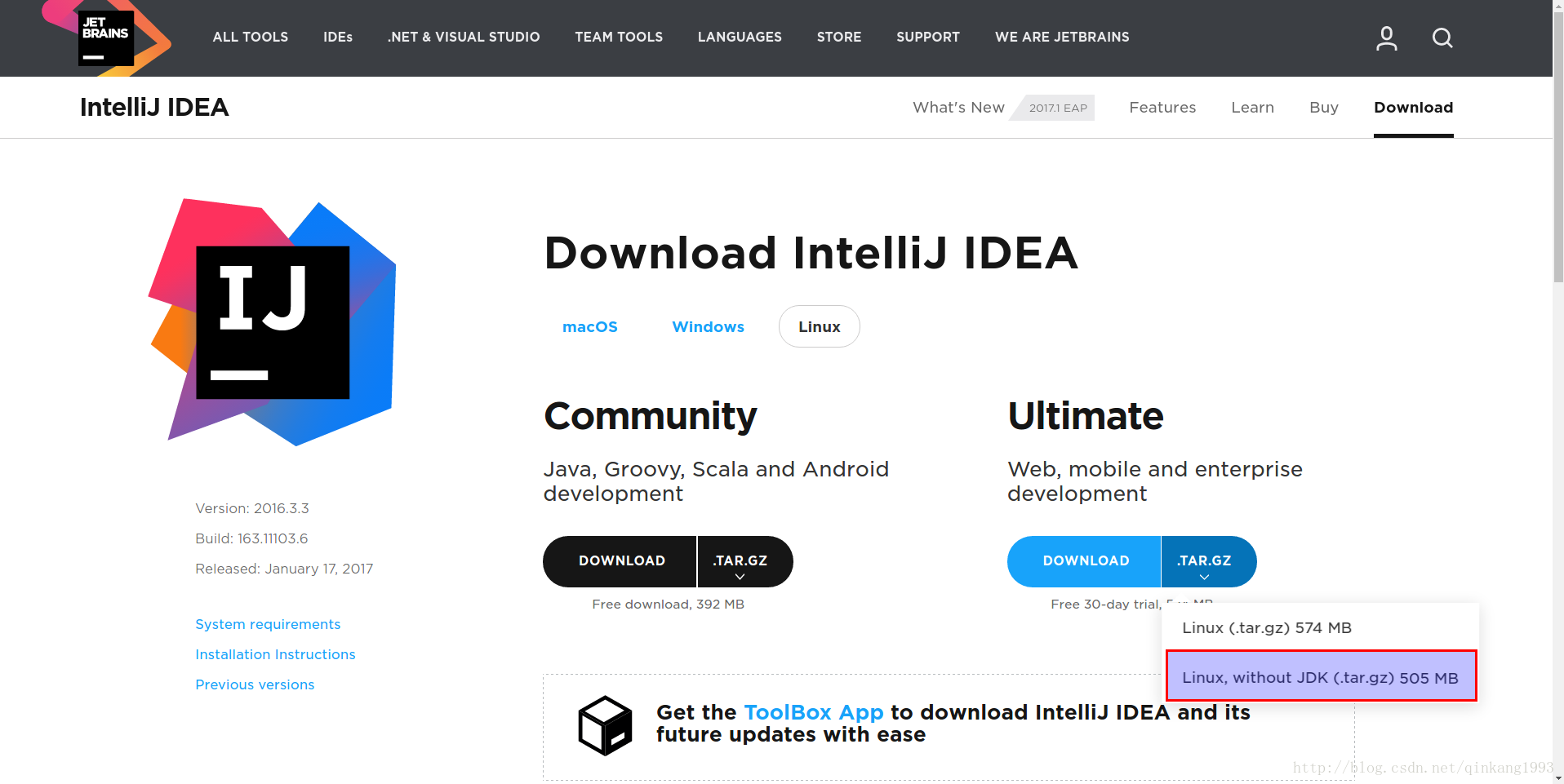Open ALL TOOLS menu

point(251,37)
